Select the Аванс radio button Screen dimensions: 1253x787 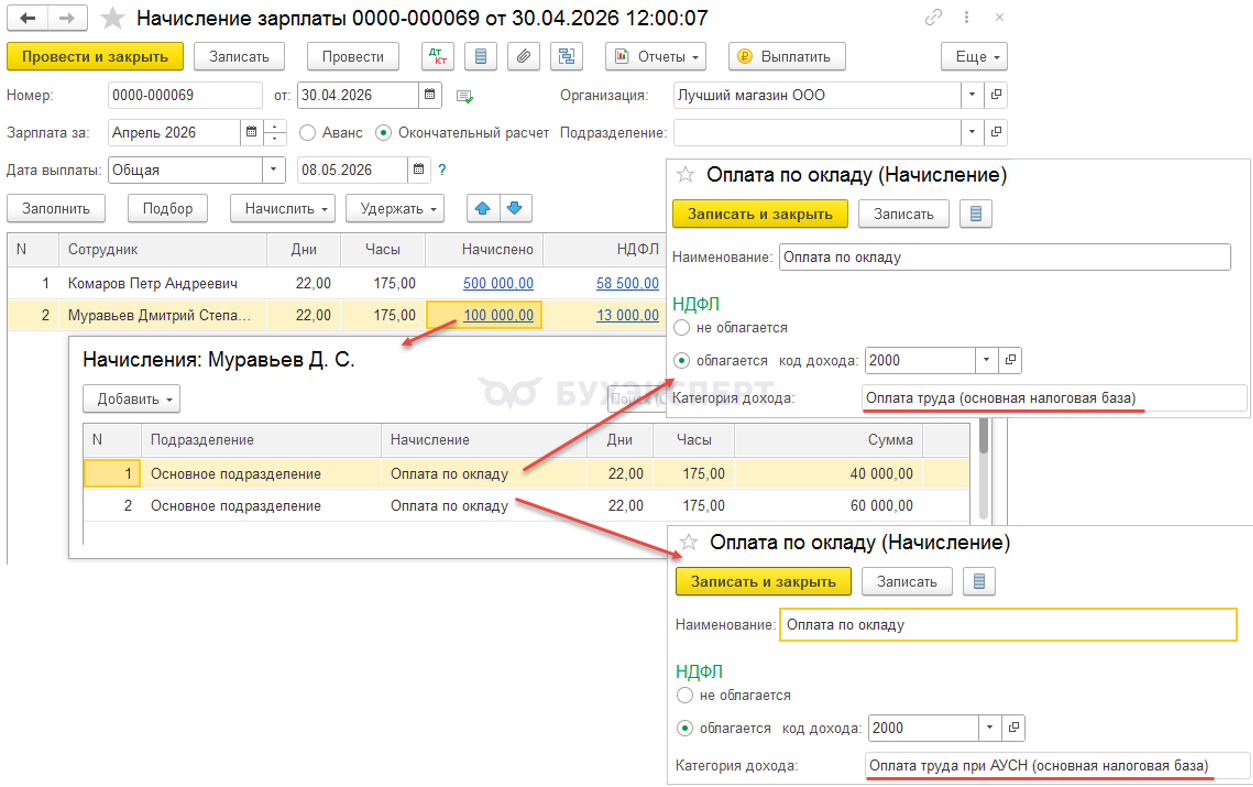point(307,132)
